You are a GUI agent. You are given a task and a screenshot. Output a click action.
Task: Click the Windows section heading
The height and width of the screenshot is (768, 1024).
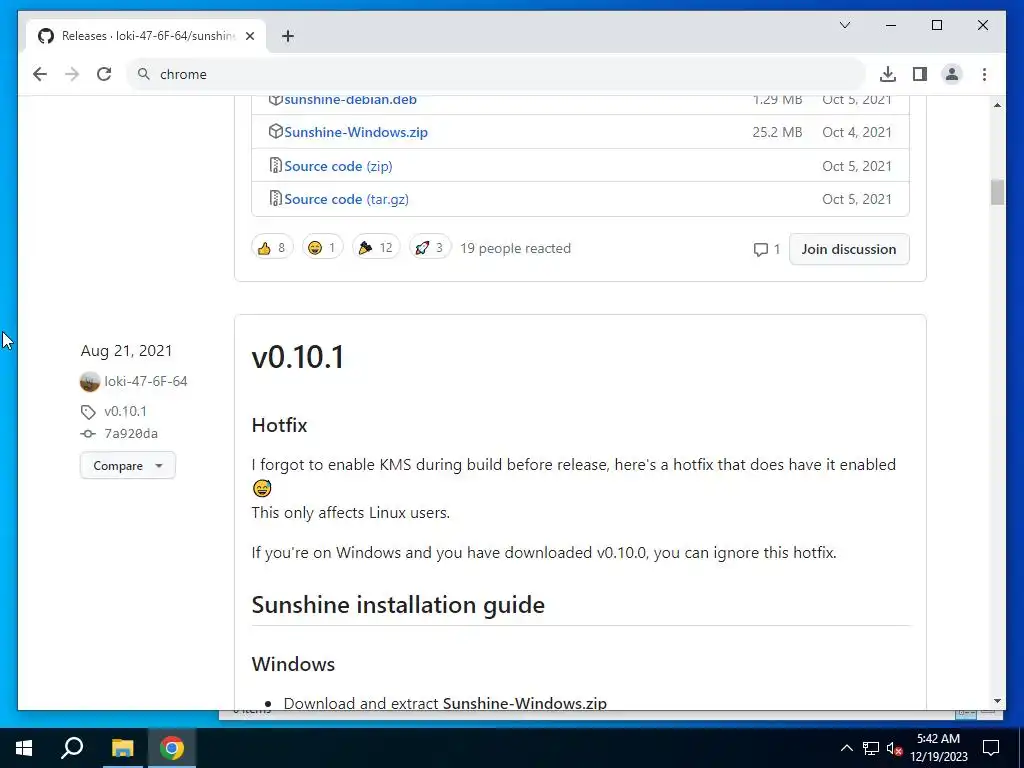pos(293,664)
